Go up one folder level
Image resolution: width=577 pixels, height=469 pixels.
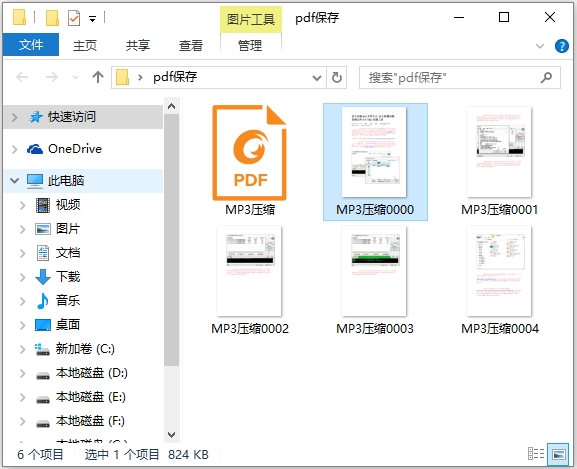(x=98, y=77)
